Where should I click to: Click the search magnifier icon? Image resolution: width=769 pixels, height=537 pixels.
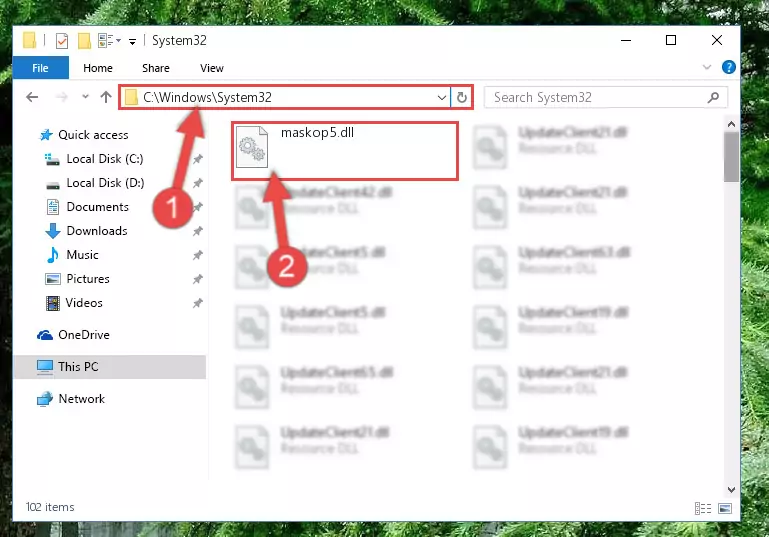coord(714,97)
